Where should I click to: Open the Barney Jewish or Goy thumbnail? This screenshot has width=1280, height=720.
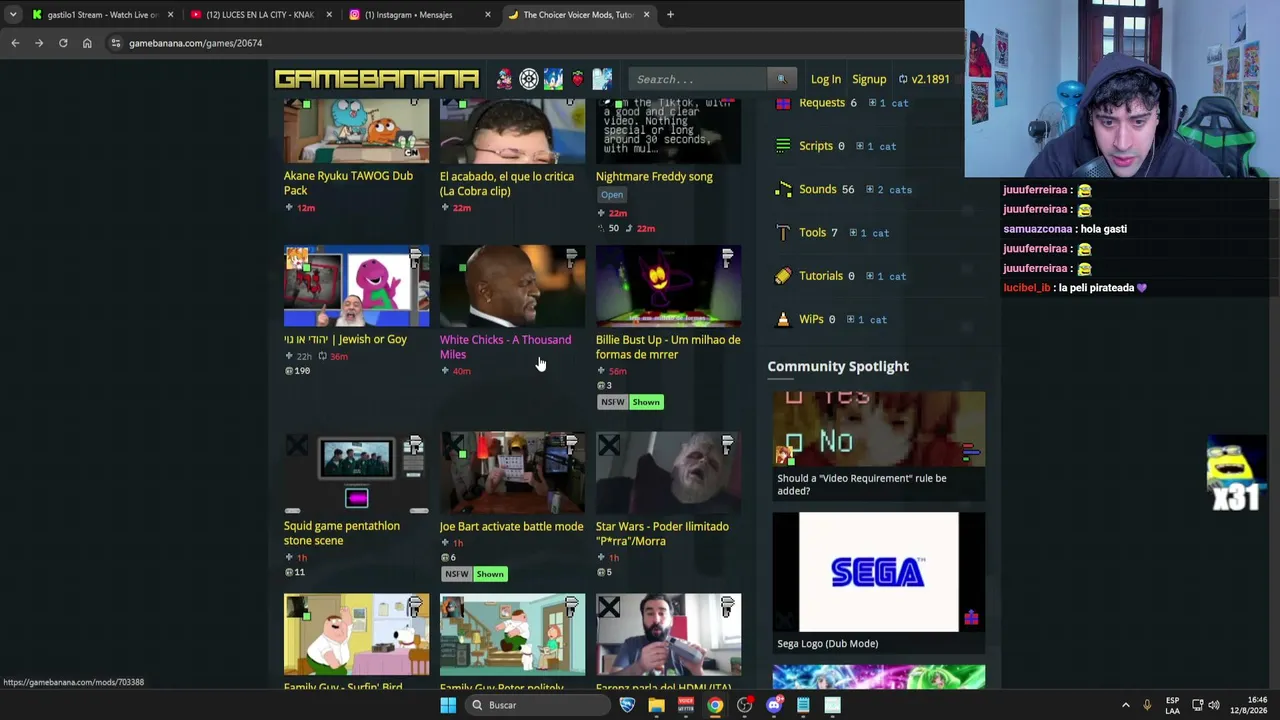coord(356,286)
